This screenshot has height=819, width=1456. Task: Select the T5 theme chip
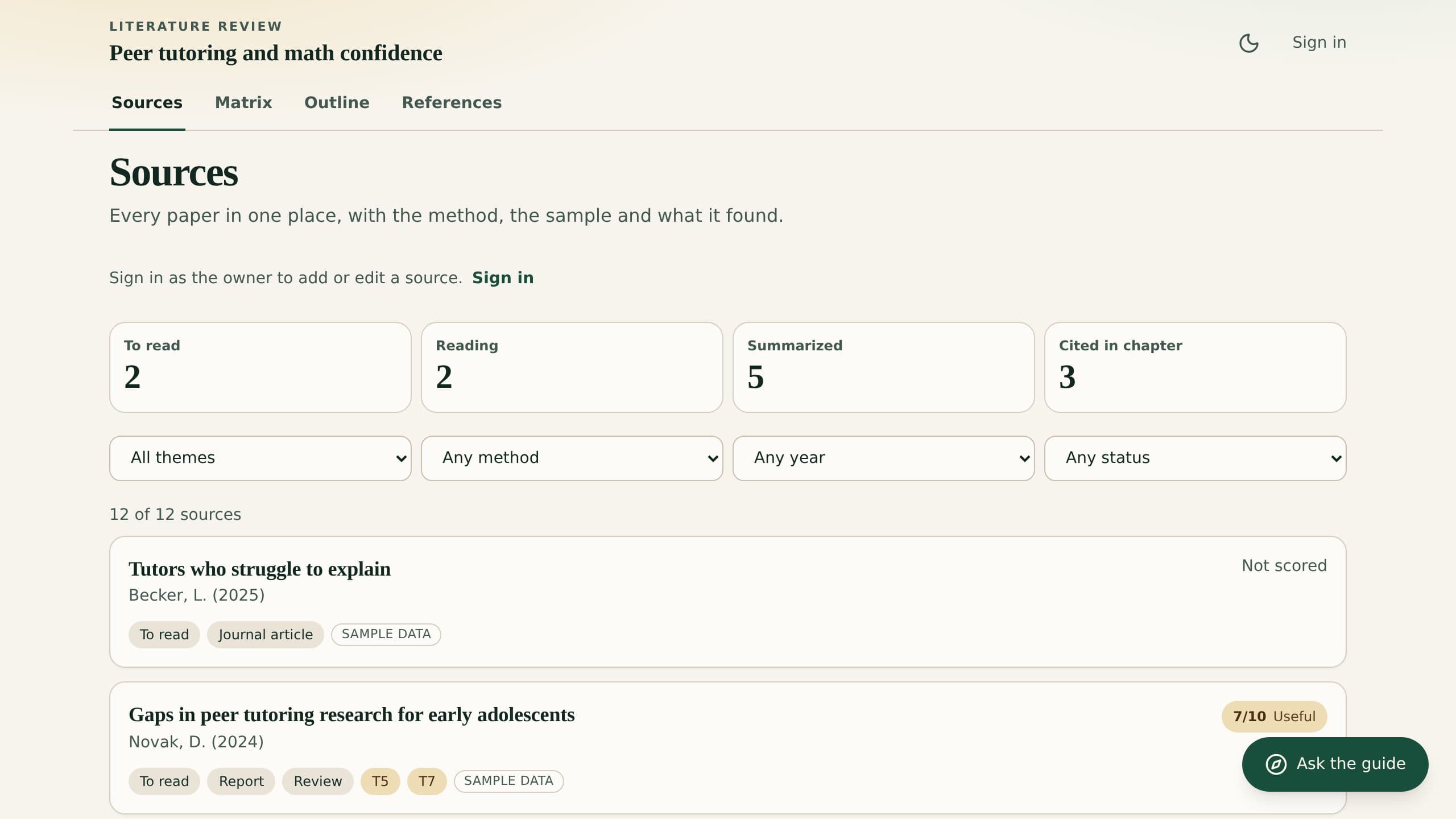point(380,781)
